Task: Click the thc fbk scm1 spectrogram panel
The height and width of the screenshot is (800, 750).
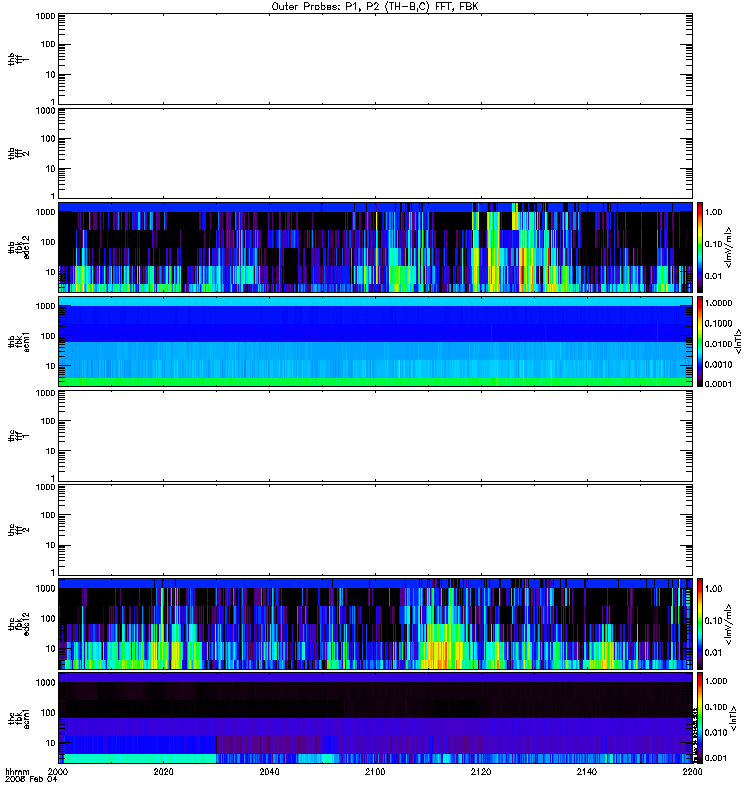Action: (x=376, y=718)
